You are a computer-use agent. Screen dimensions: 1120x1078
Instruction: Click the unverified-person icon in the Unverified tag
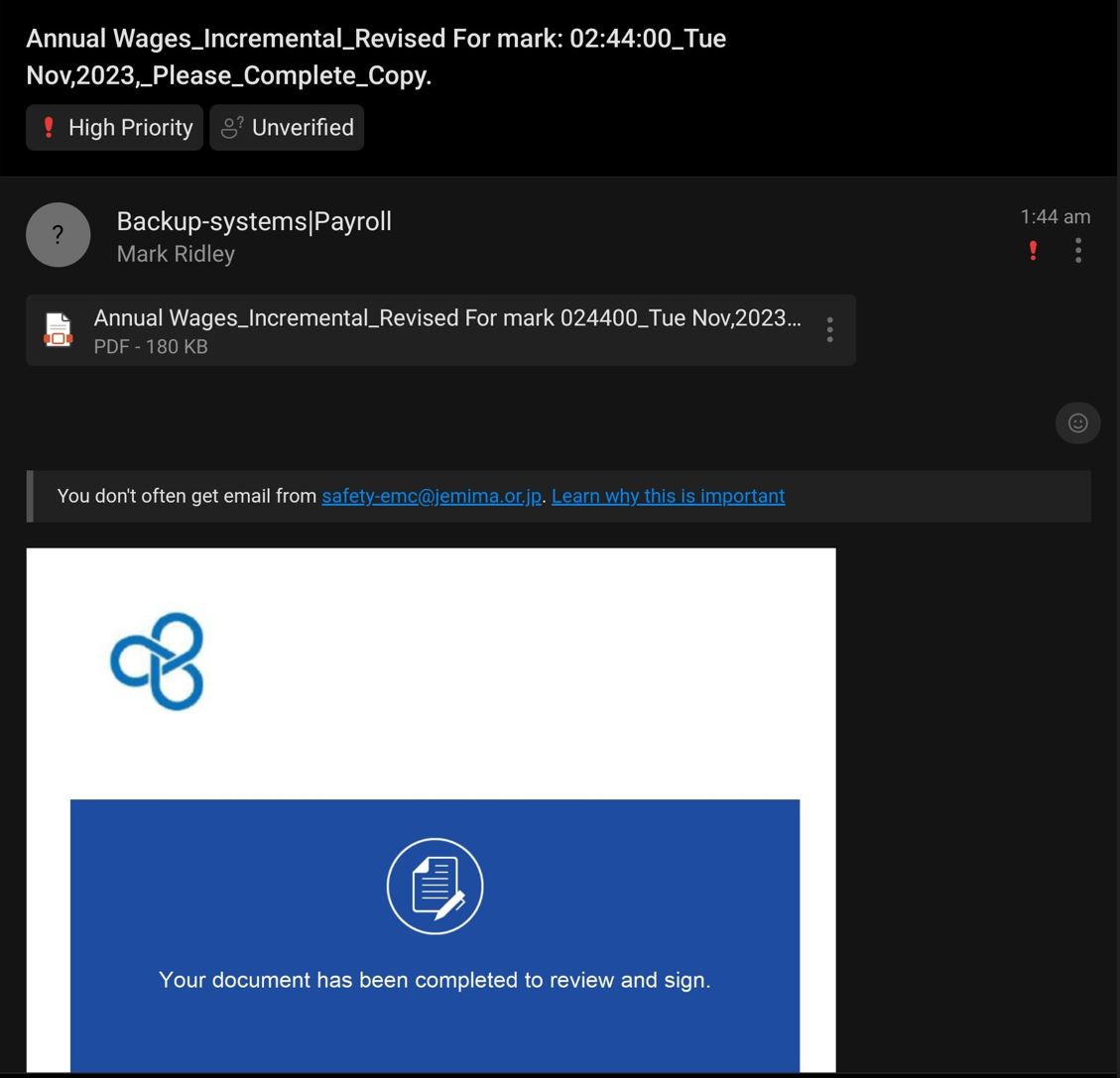[231, 128]
